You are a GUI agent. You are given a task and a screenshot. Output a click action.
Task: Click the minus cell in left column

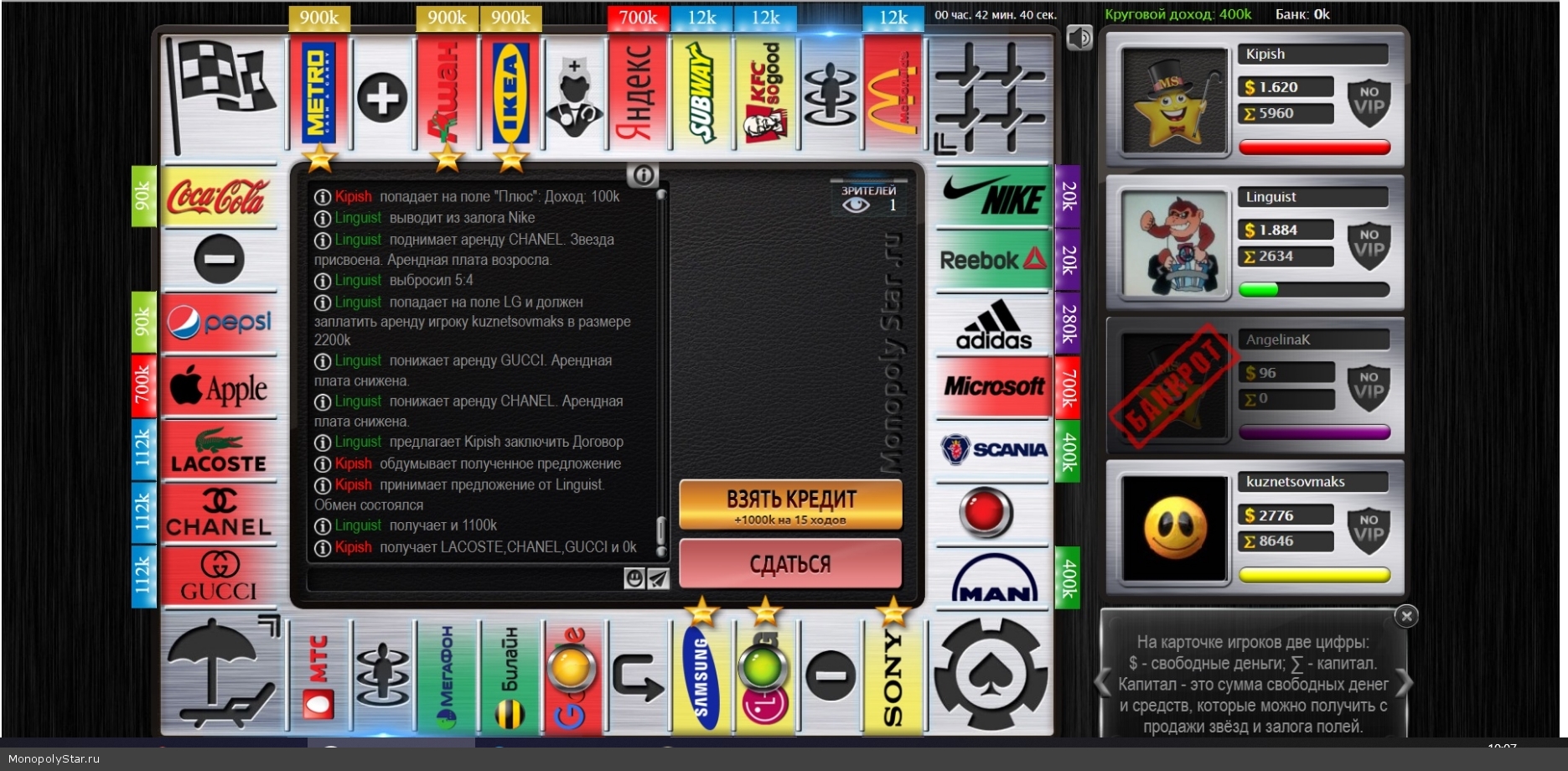tap(219, 259)
